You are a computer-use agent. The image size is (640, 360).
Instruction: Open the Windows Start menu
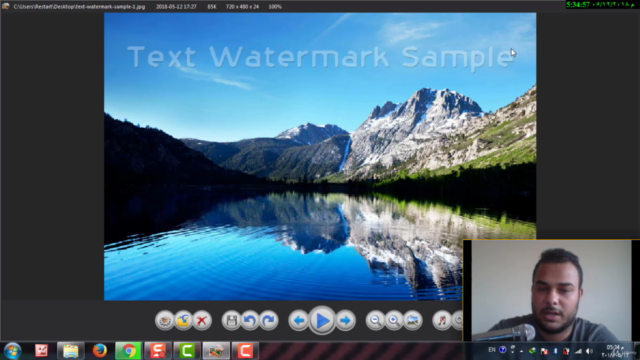pos(12,351)
